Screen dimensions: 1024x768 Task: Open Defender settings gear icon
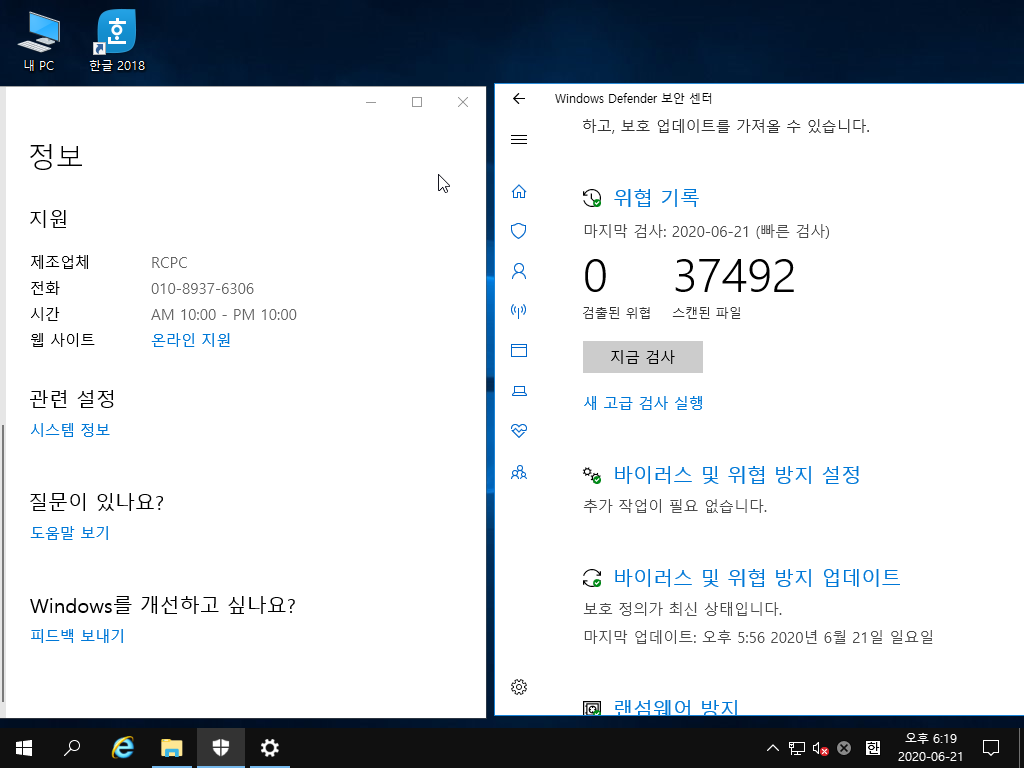click(519, 686)
